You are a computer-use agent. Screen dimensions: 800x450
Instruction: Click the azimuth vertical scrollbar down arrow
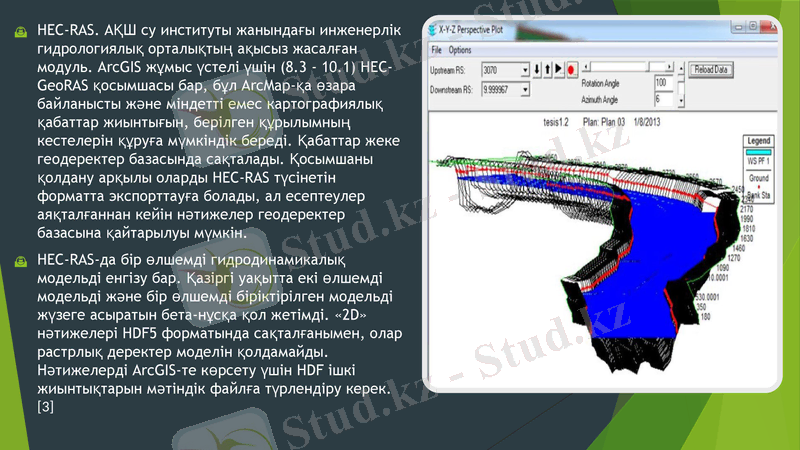coord(681,101)
